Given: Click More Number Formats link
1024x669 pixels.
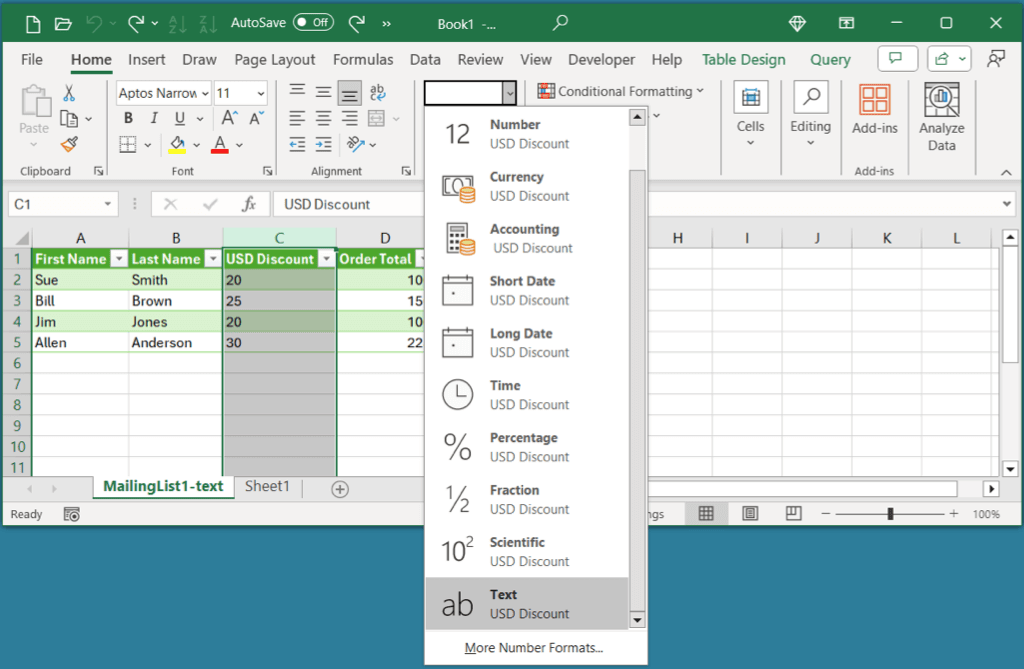Looking at the screenshot, I should (534, 648).
